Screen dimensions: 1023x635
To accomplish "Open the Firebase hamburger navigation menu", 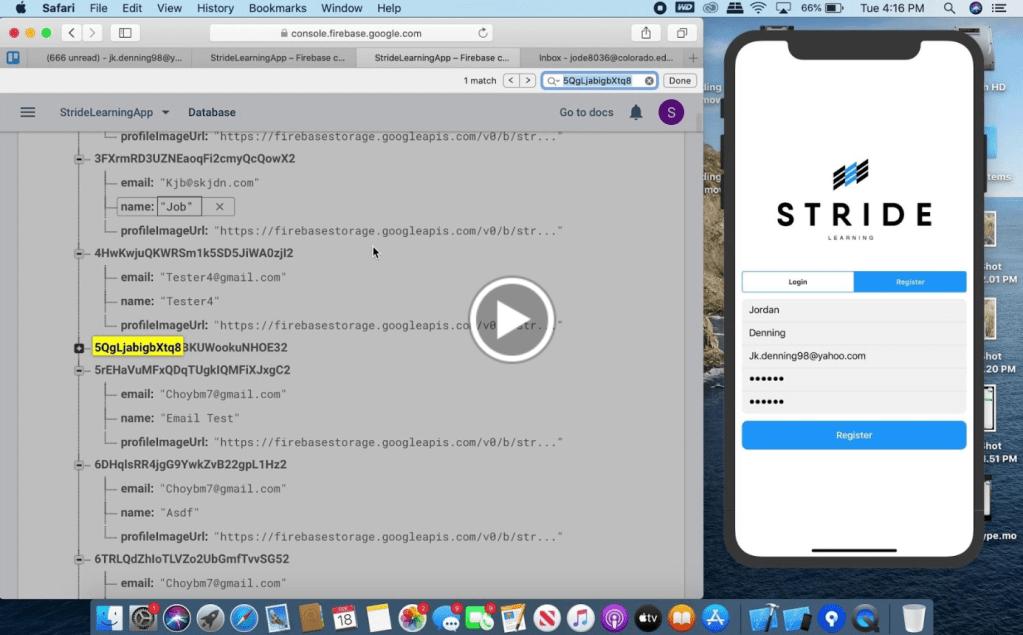I will tap(28, 112).
